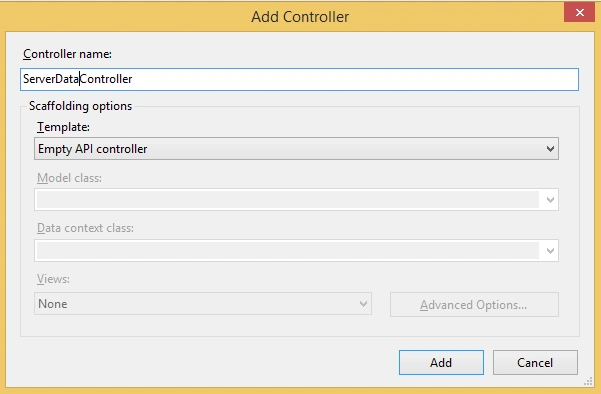This screenshot has width=601, height=394.
Task: Click the Add Controller title bar
Action: [x=300, y=17]
